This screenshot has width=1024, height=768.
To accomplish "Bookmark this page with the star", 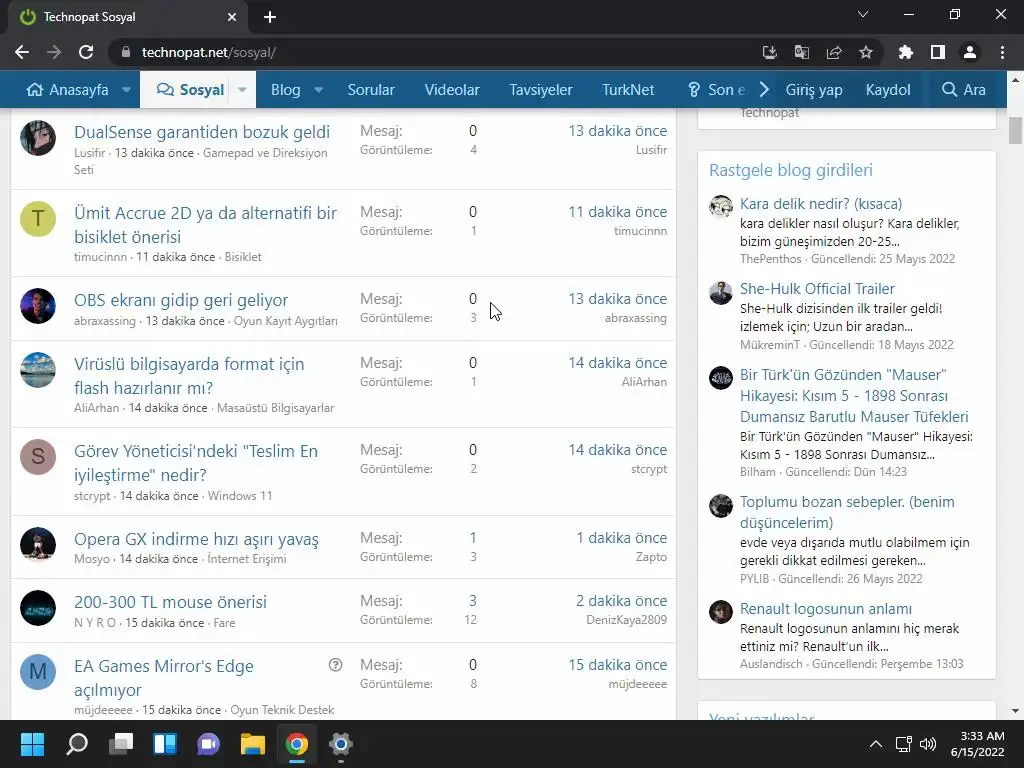I will click(x=866, y=52).
